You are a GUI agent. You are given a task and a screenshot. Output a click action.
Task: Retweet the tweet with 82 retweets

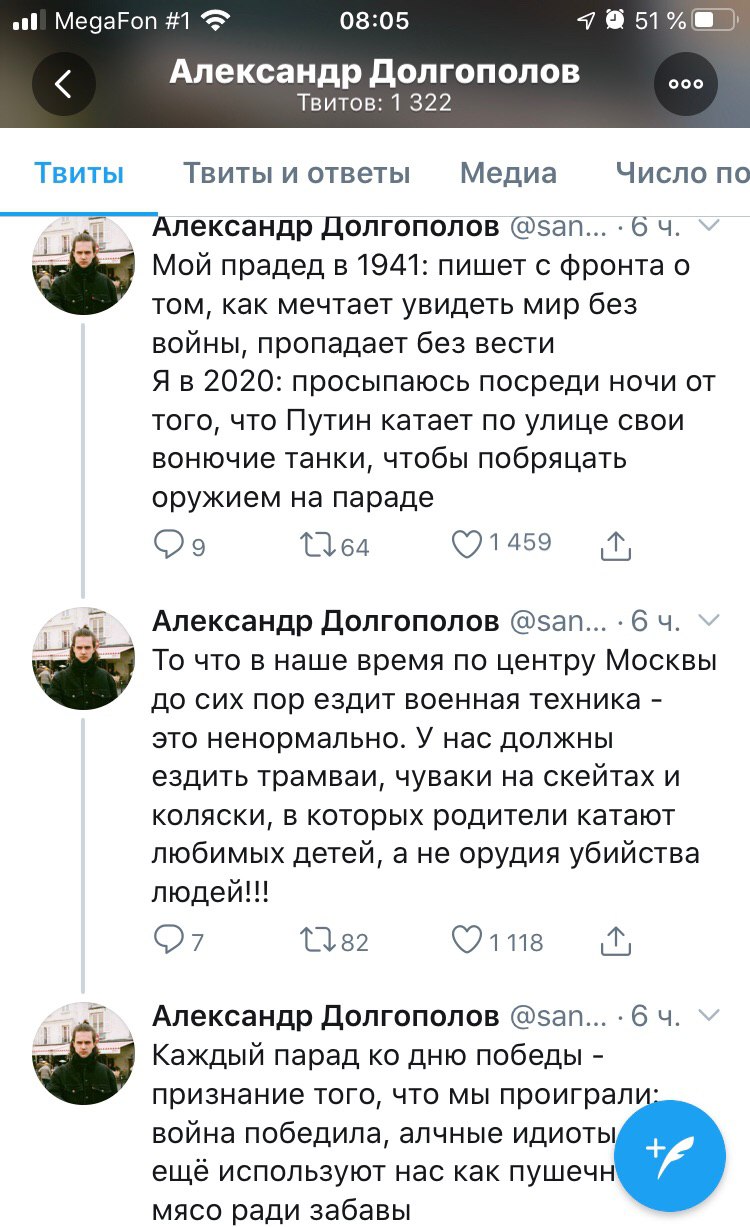(x=319, y=940)
